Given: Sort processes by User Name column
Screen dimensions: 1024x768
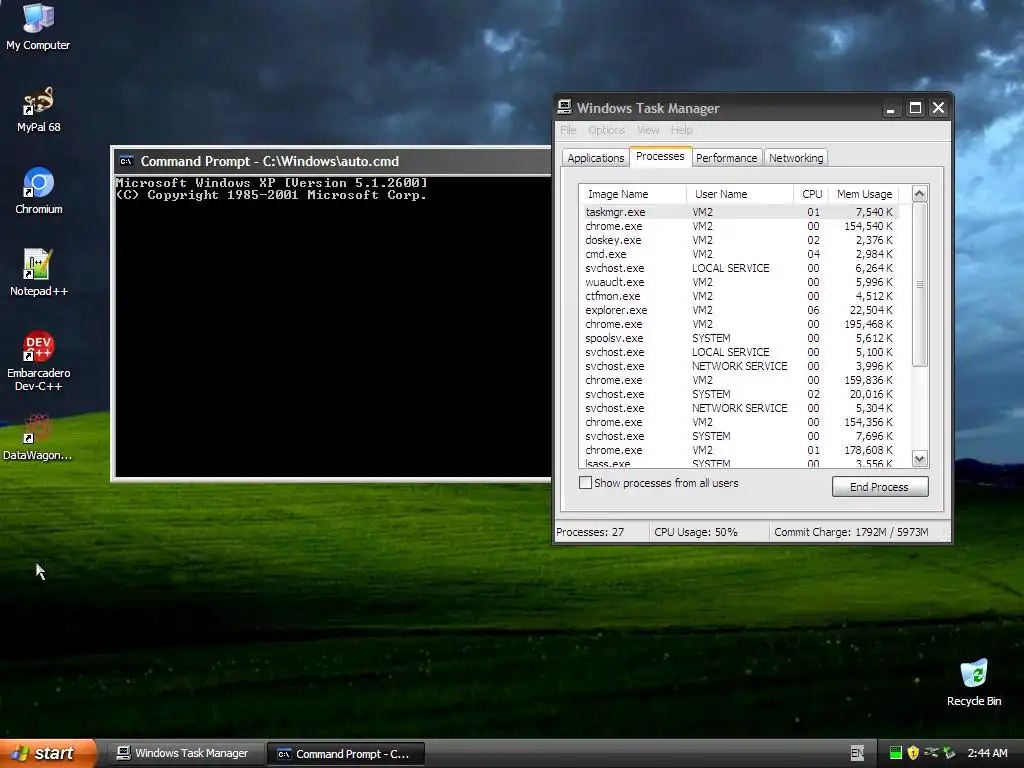Looking at the screenshot, I should [740, 194].
